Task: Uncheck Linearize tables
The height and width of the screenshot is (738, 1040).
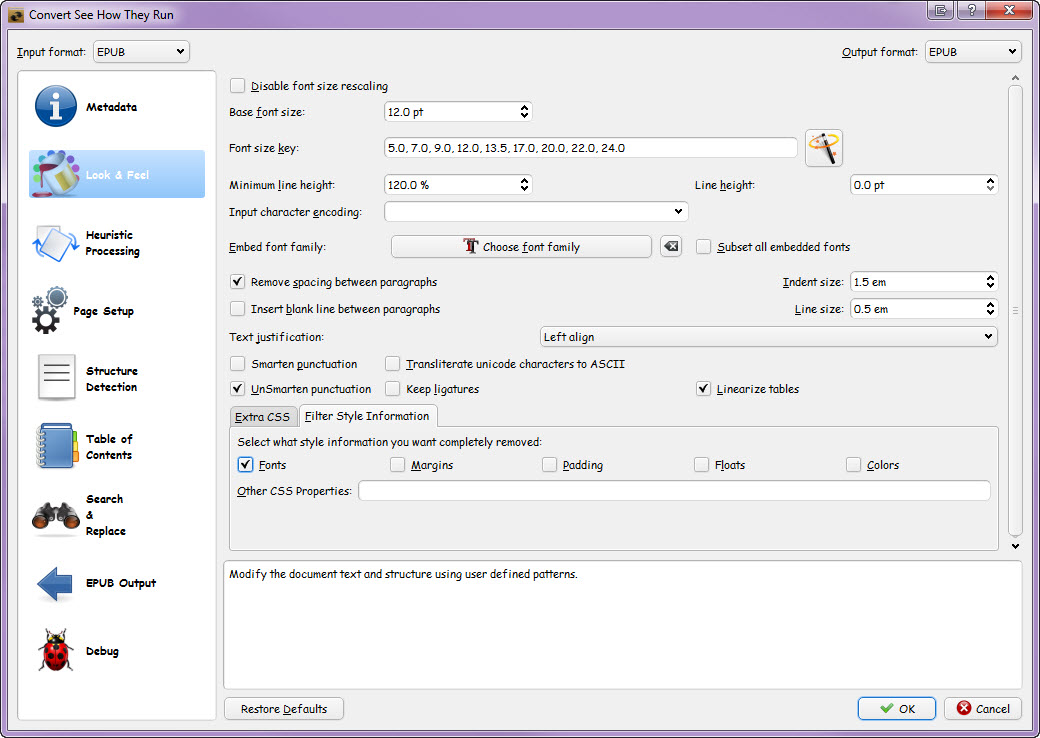Action: tap(704, 389)
